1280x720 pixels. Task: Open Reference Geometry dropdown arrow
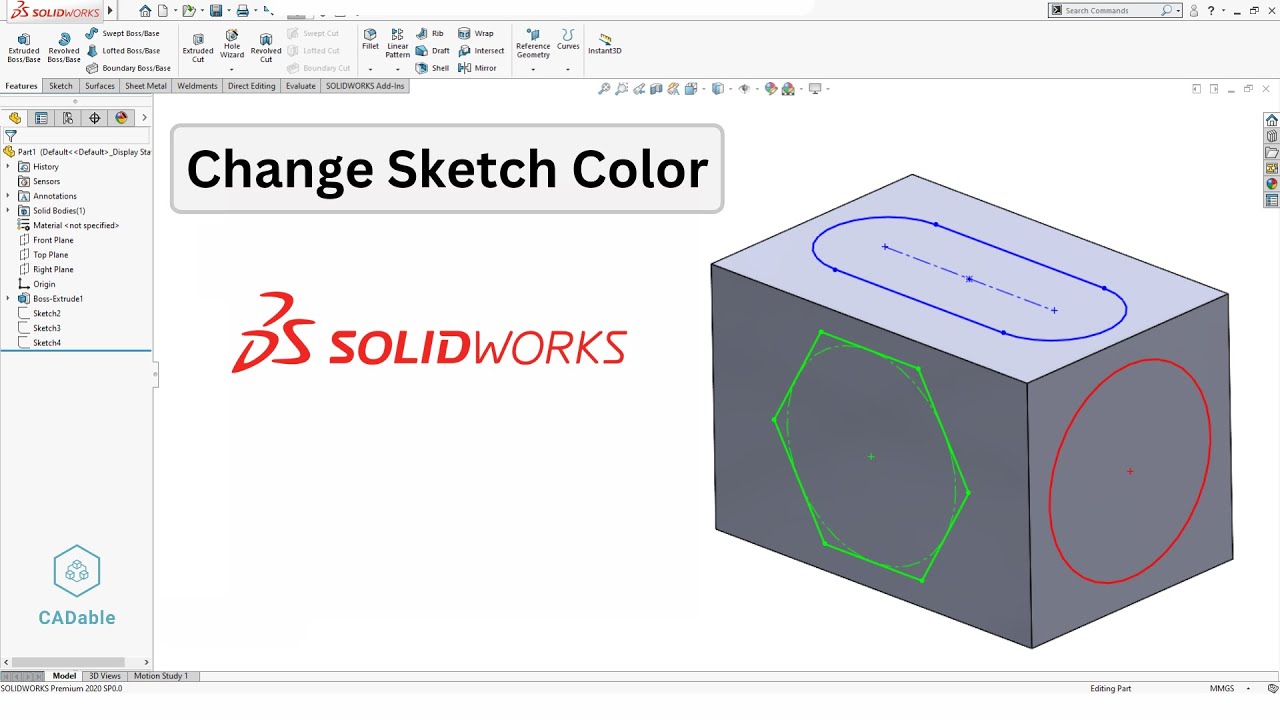[x=533, y=69]
